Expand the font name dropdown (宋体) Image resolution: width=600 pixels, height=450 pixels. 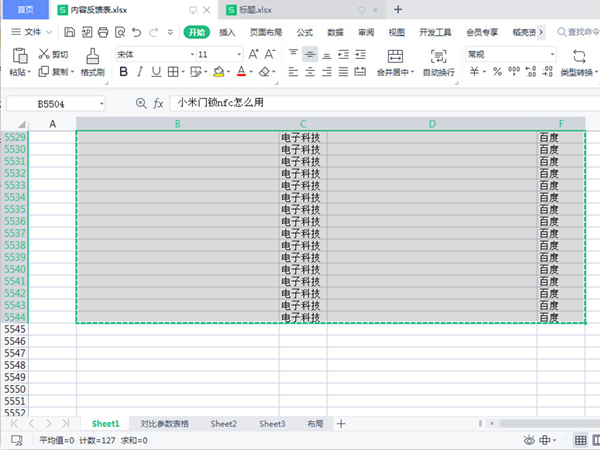(186, 54)
